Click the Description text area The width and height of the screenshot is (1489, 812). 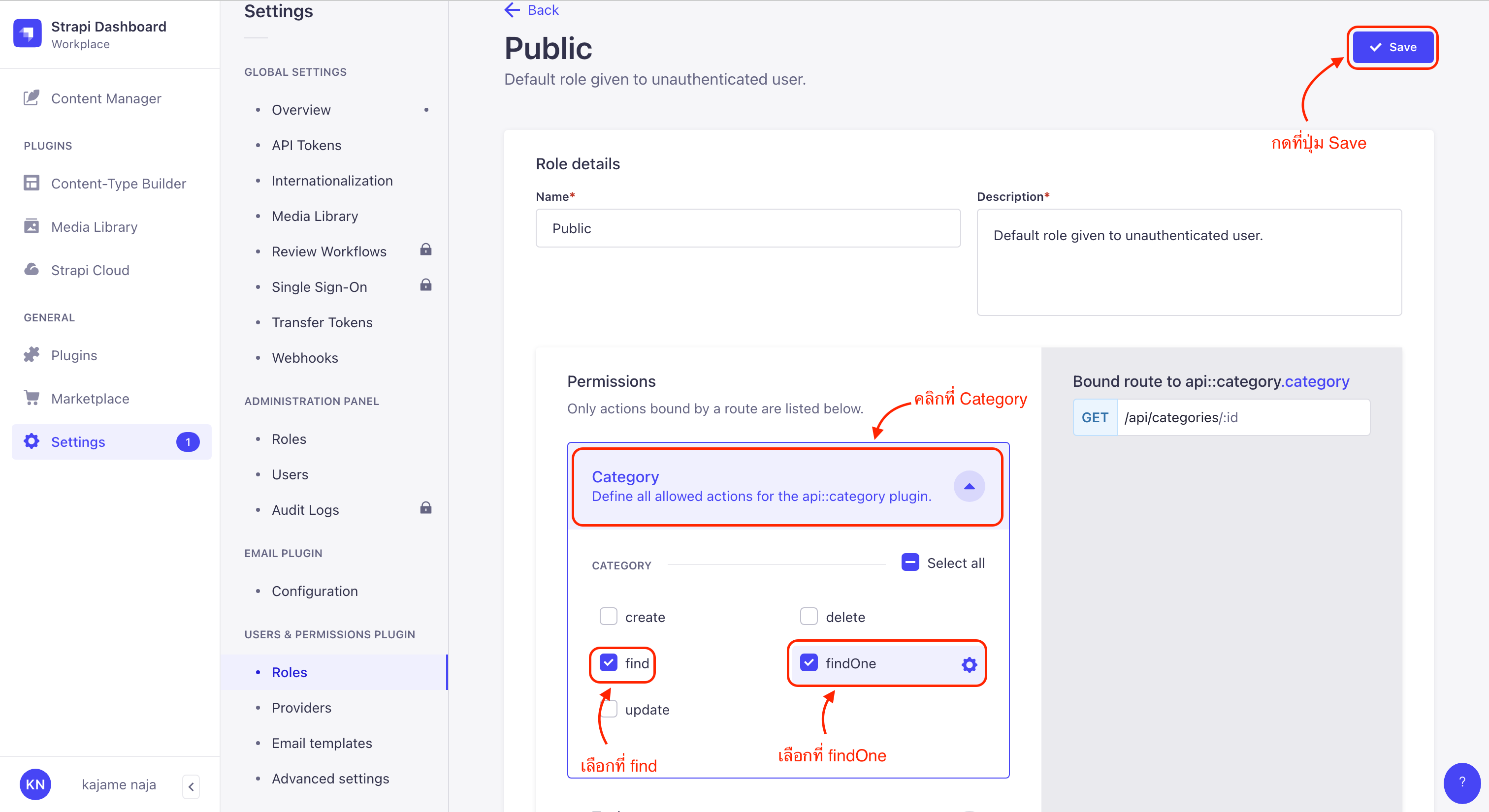(1189, 262)
